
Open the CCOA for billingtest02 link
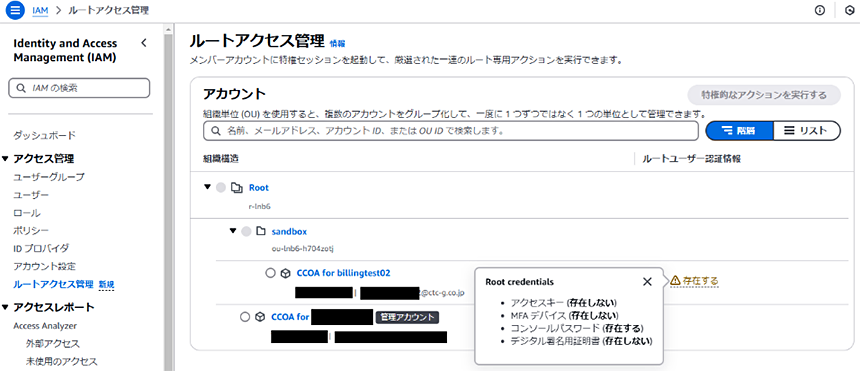(x=343, y=273)
